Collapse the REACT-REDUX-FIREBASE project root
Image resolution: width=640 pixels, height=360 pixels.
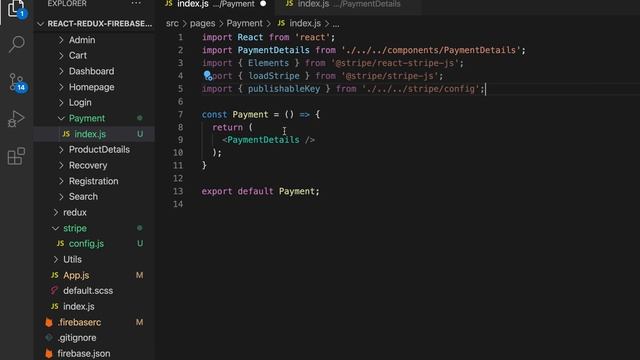[x=40, y=24]
